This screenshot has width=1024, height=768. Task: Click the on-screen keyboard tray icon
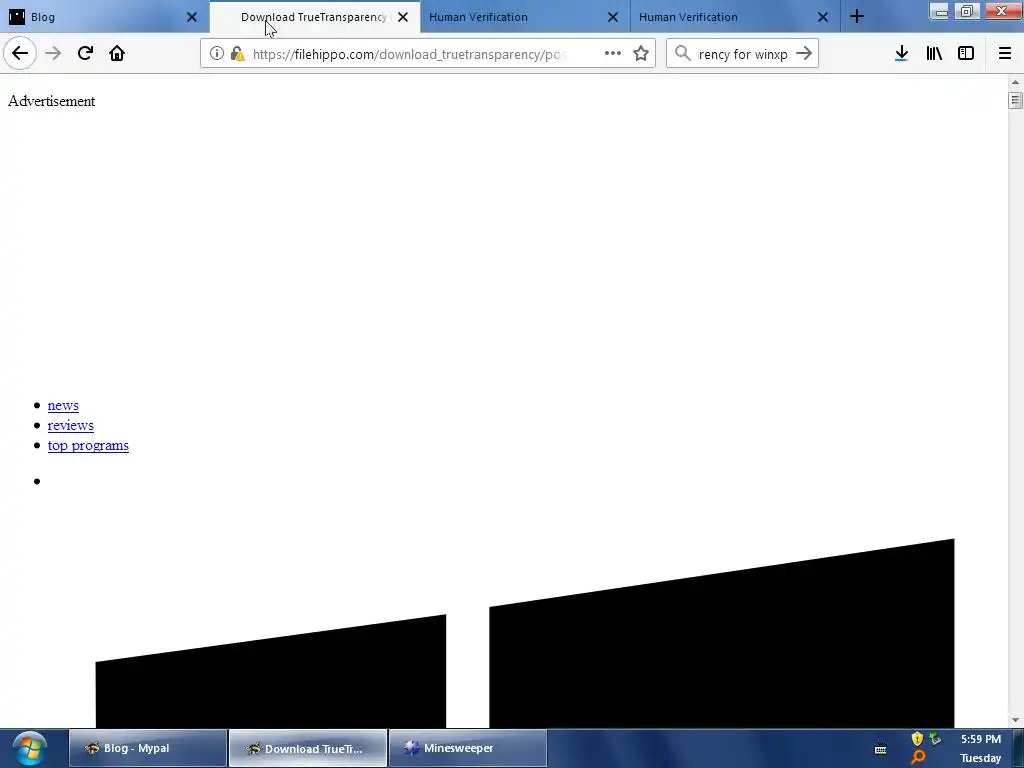coord(880,748)
